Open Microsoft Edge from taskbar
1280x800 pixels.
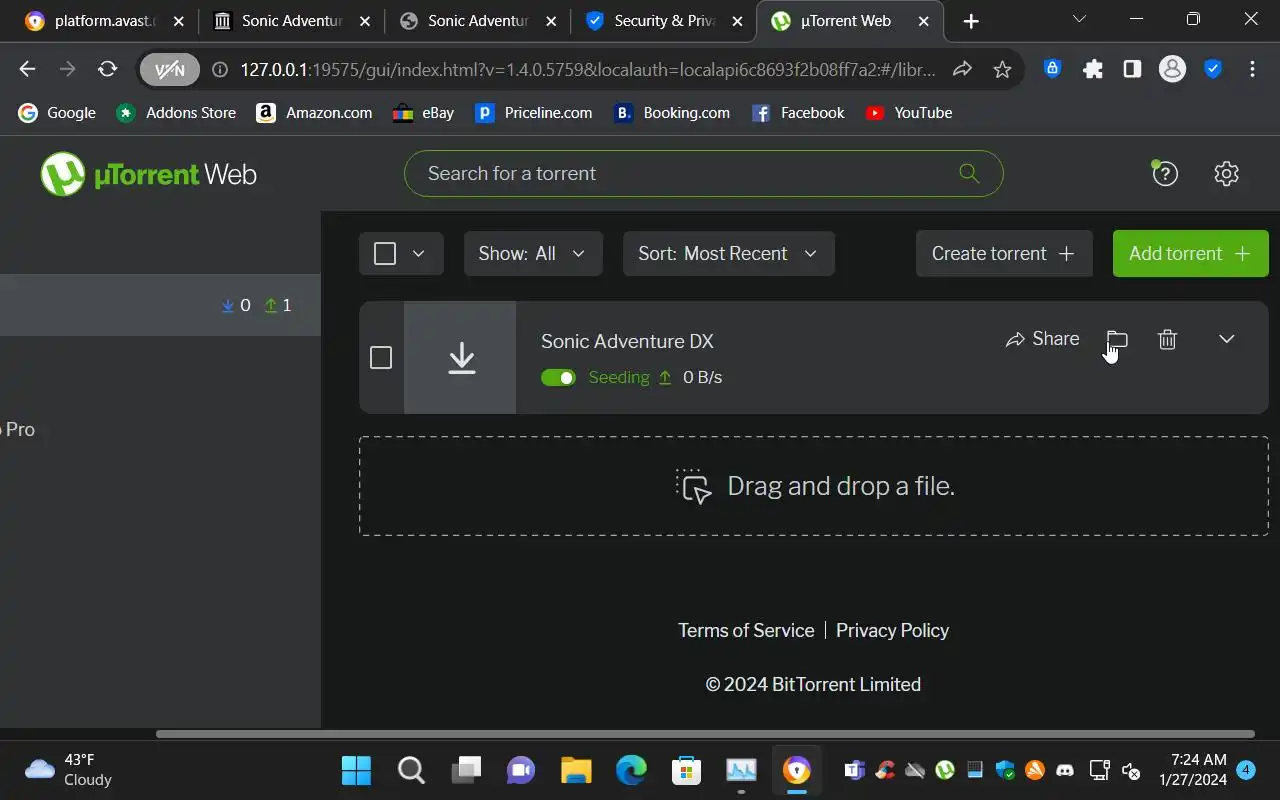point(631,770)
